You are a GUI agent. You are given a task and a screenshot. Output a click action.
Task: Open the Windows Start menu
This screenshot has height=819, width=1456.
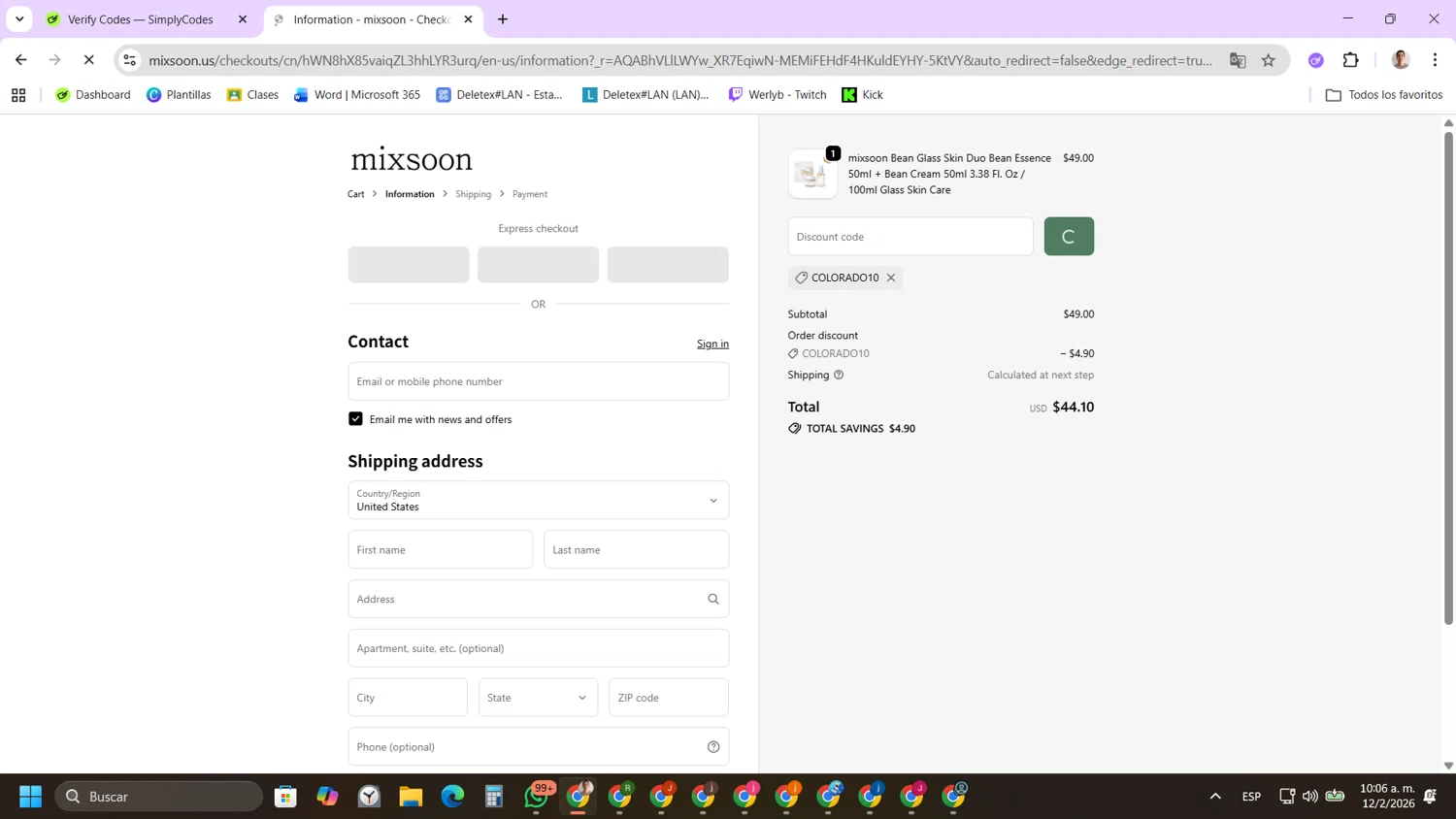[30, 797]
